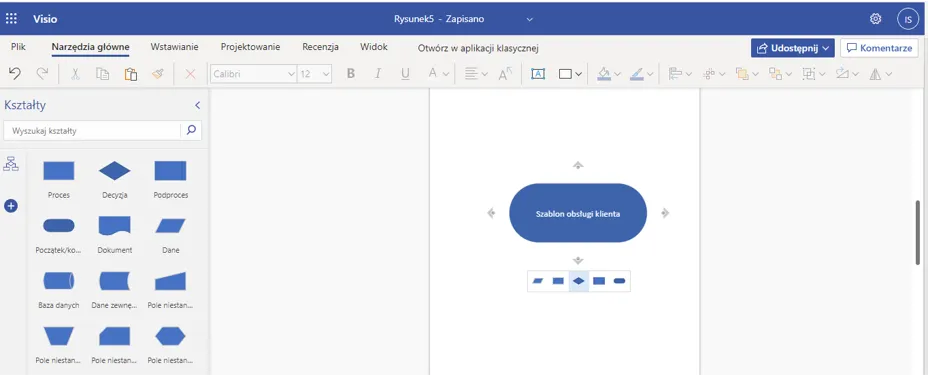Image resolution: width=928 pixels, height=375 pixels.
Task: Redo the last undone action
Action: tap(42, 73)
